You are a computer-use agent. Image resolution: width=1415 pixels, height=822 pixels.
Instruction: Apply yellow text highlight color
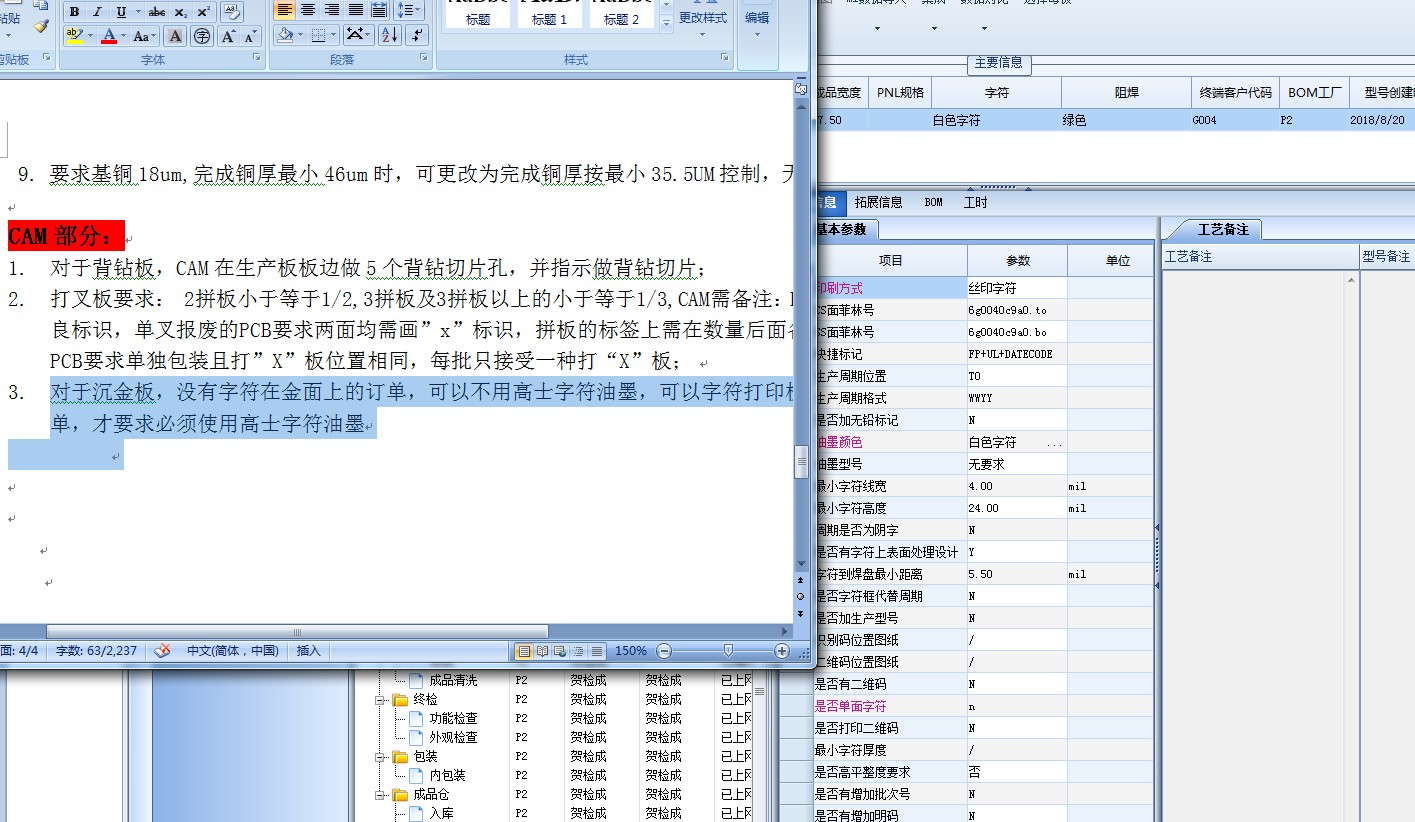click(x=74, y=36)
